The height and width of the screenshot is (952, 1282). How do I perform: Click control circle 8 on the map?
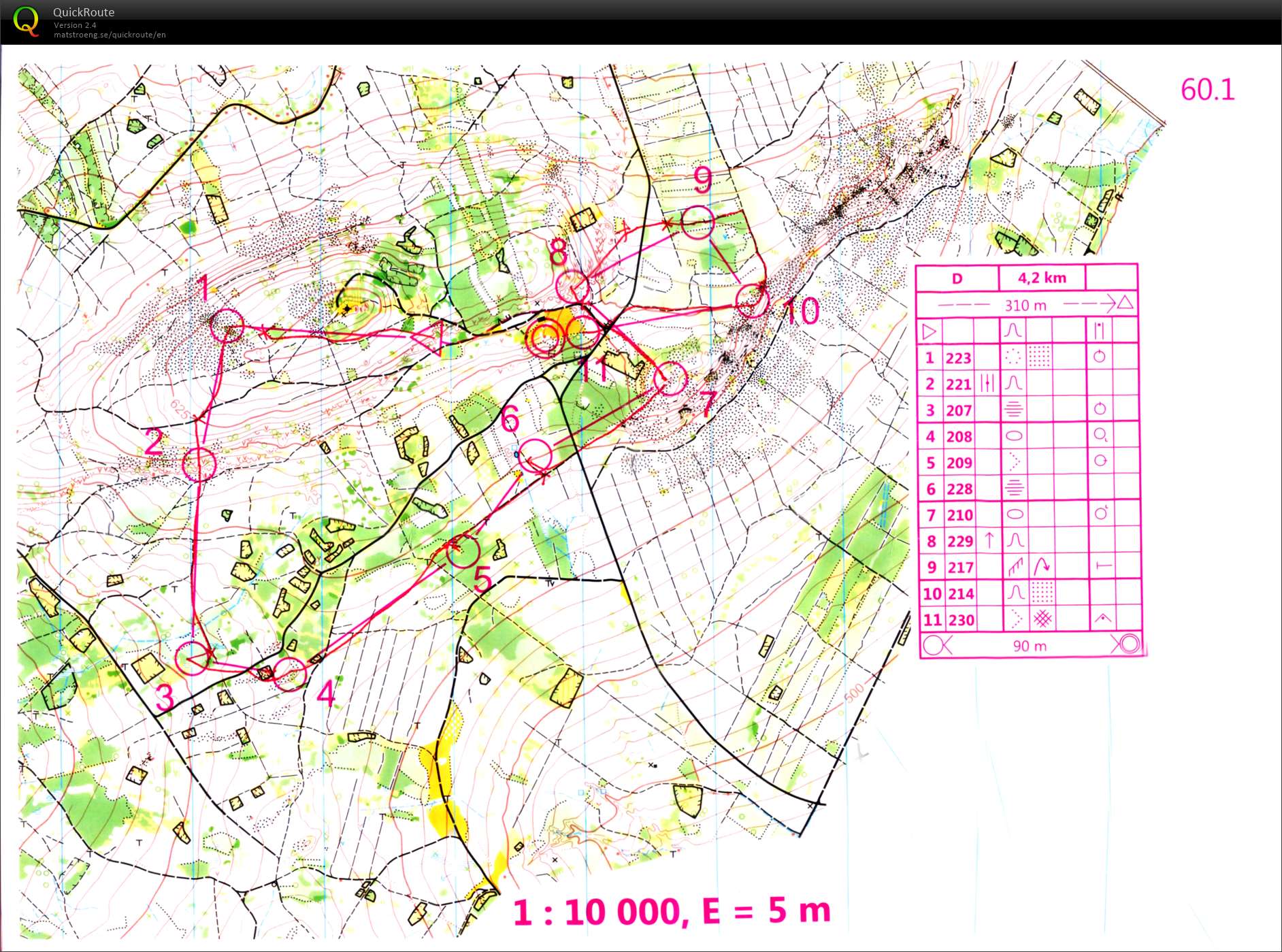(x=572, y=286)
